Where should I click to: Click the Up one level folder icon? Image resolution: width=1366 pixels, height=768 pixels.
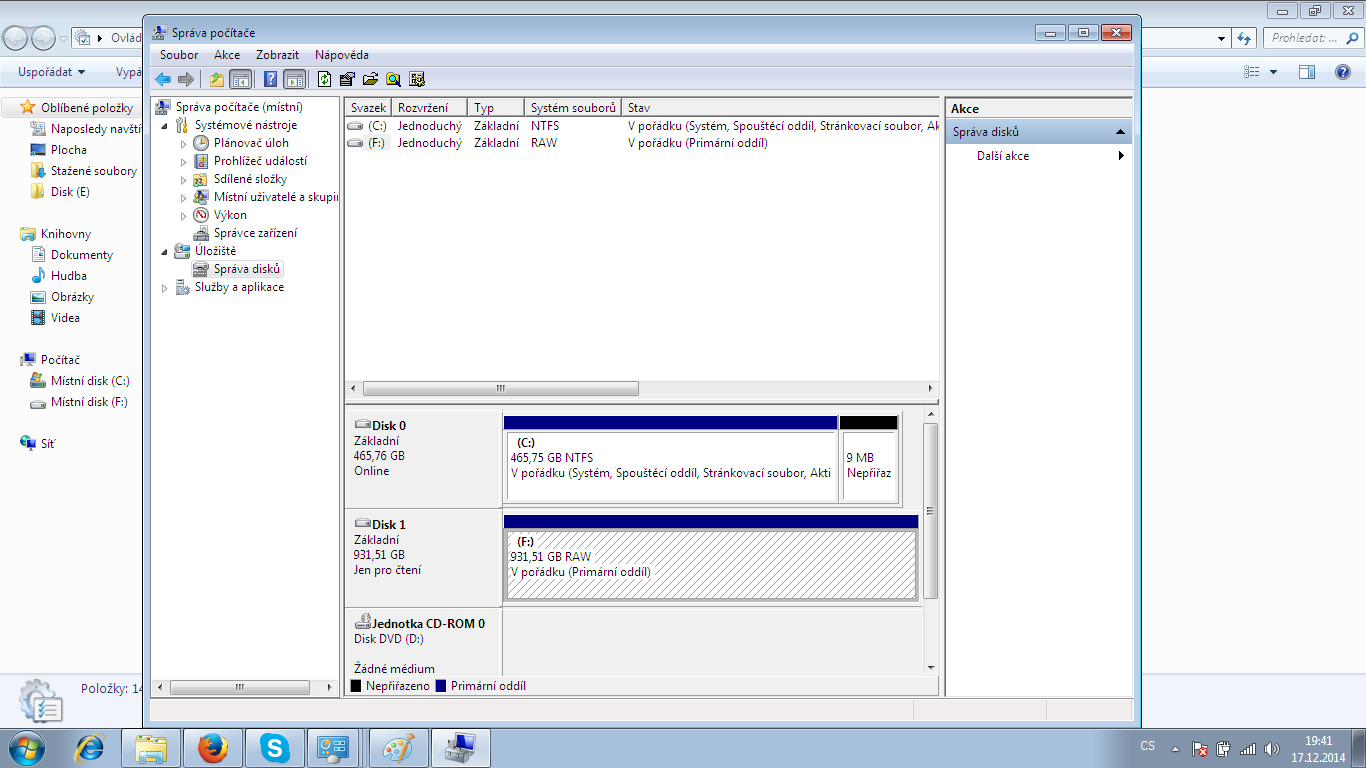[216, 80]
